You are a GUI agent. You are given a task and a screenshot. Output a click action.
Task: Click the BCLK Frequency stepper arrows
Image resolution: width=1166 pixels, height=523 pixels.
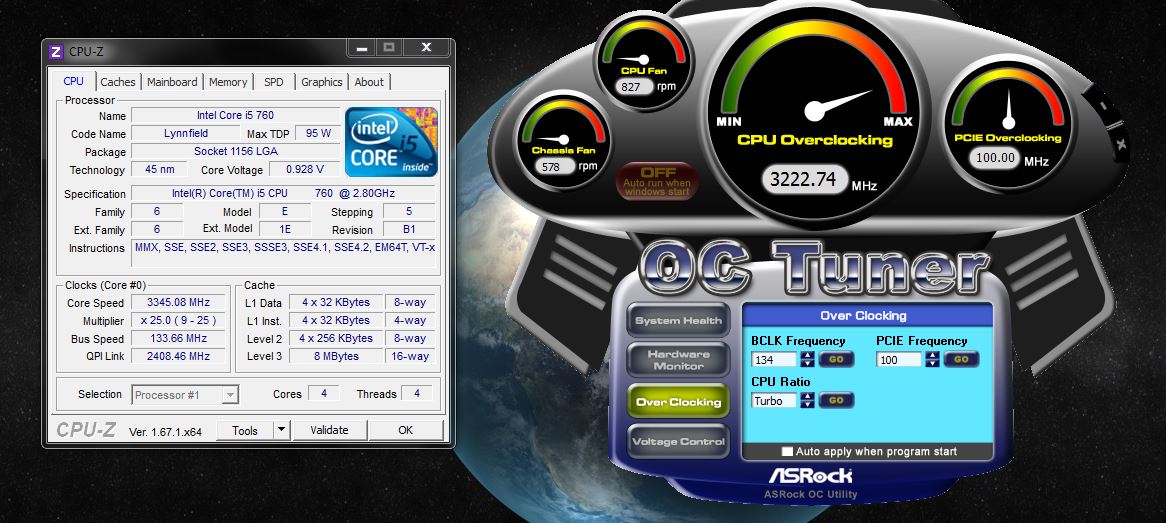[807, 359]
